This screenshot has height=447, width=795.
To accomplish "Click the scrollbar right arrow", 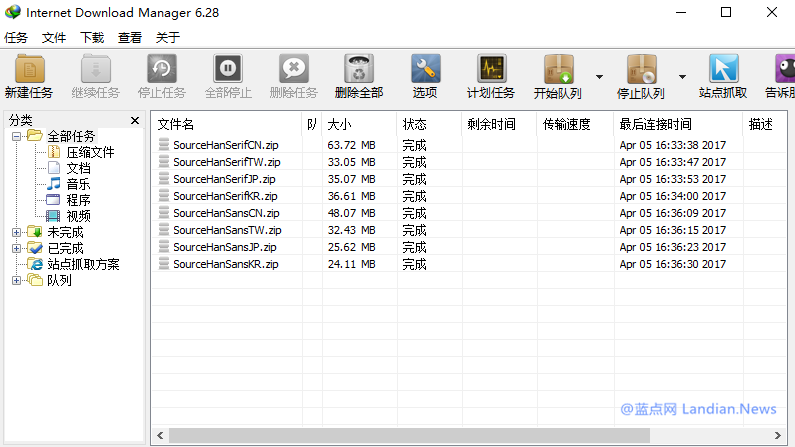I will [778, 435].
